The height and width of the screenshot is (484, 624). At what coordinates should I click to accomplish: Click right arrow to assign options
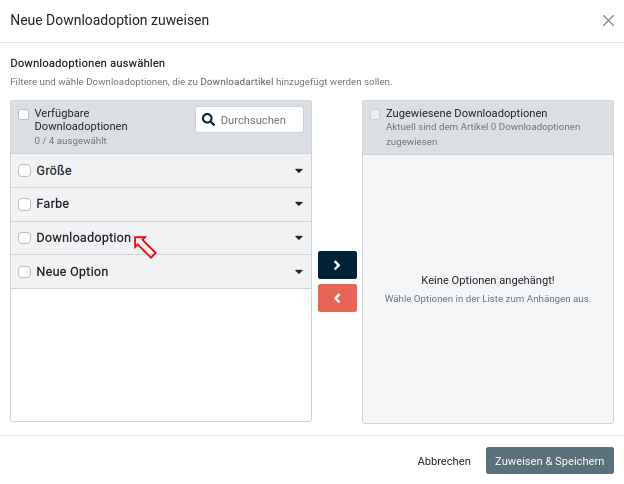(x=337, y=265)
